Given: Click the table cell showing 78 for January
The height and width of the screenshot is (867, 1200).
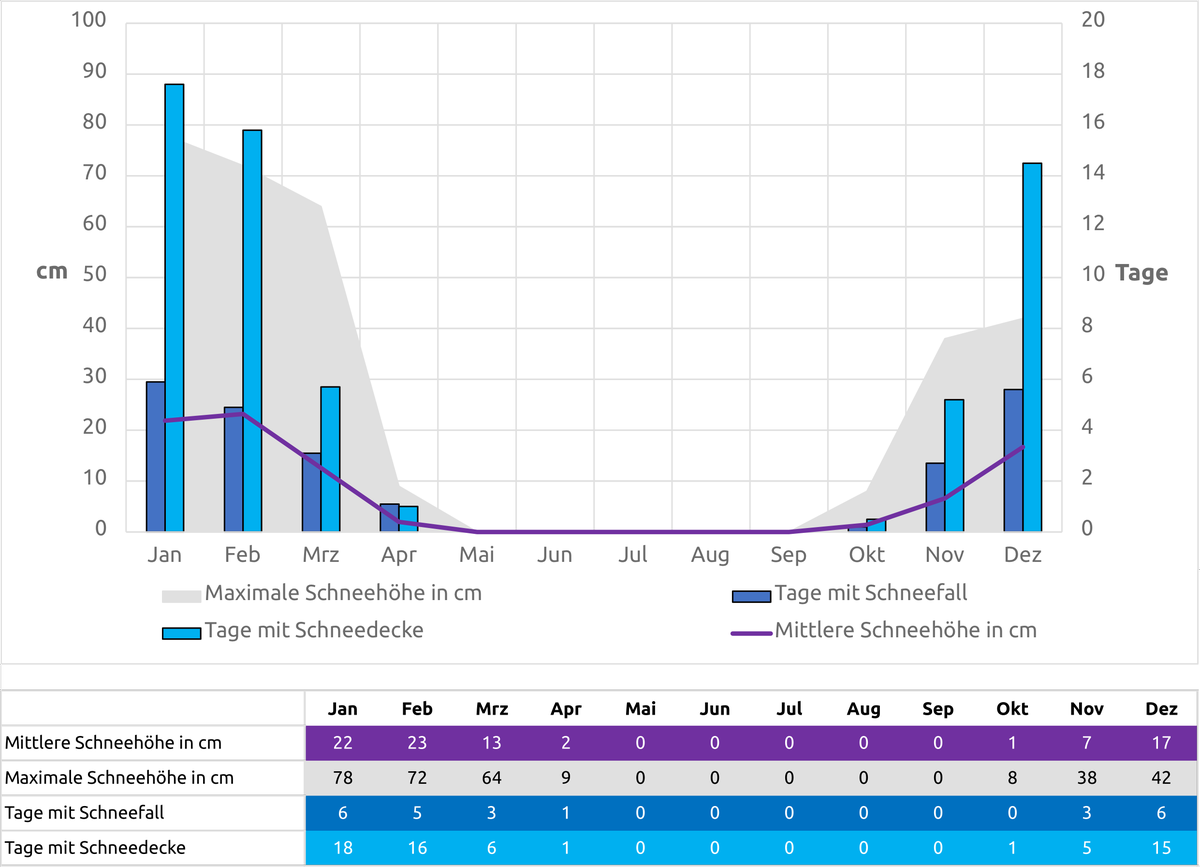Looking at the screenshot, I should (343, 778).
